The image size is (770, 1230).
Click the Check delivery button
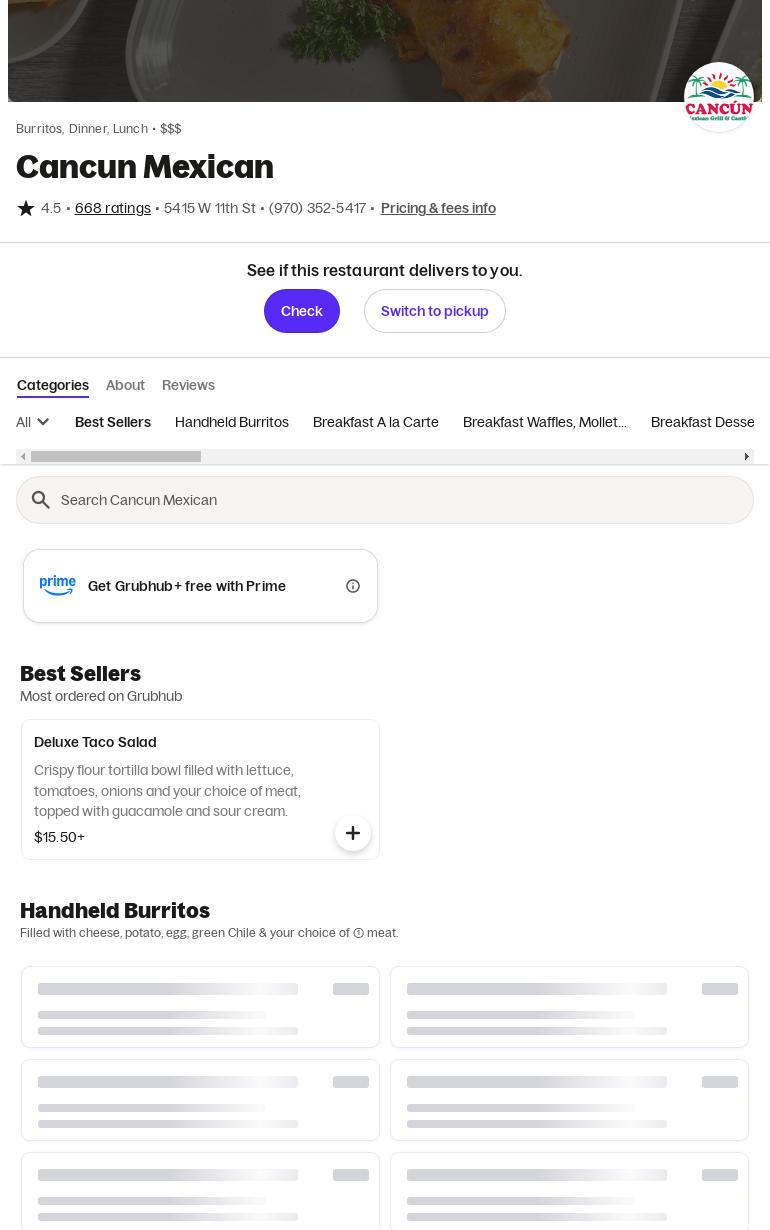pyautogui.click(x=302, y=311)
